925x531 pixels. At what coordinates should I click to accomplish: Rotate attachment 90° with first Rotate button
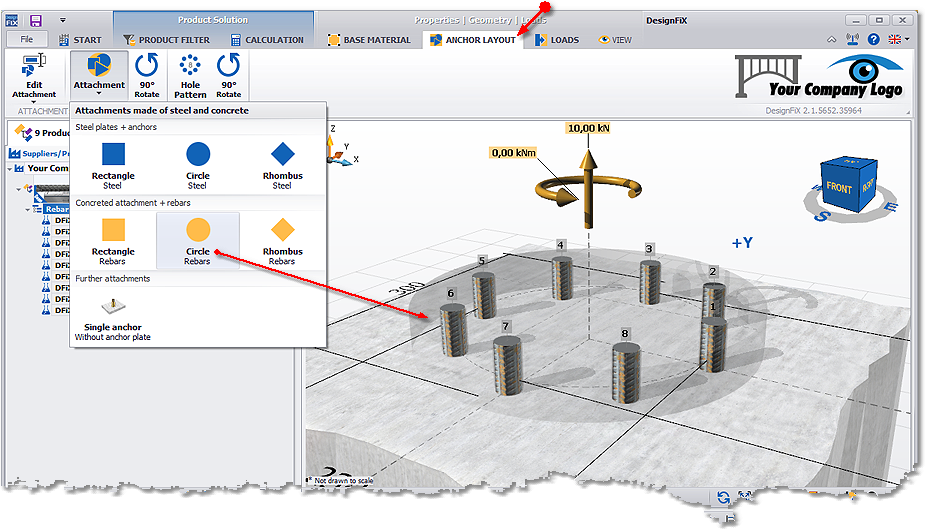[x=146, y=76]
